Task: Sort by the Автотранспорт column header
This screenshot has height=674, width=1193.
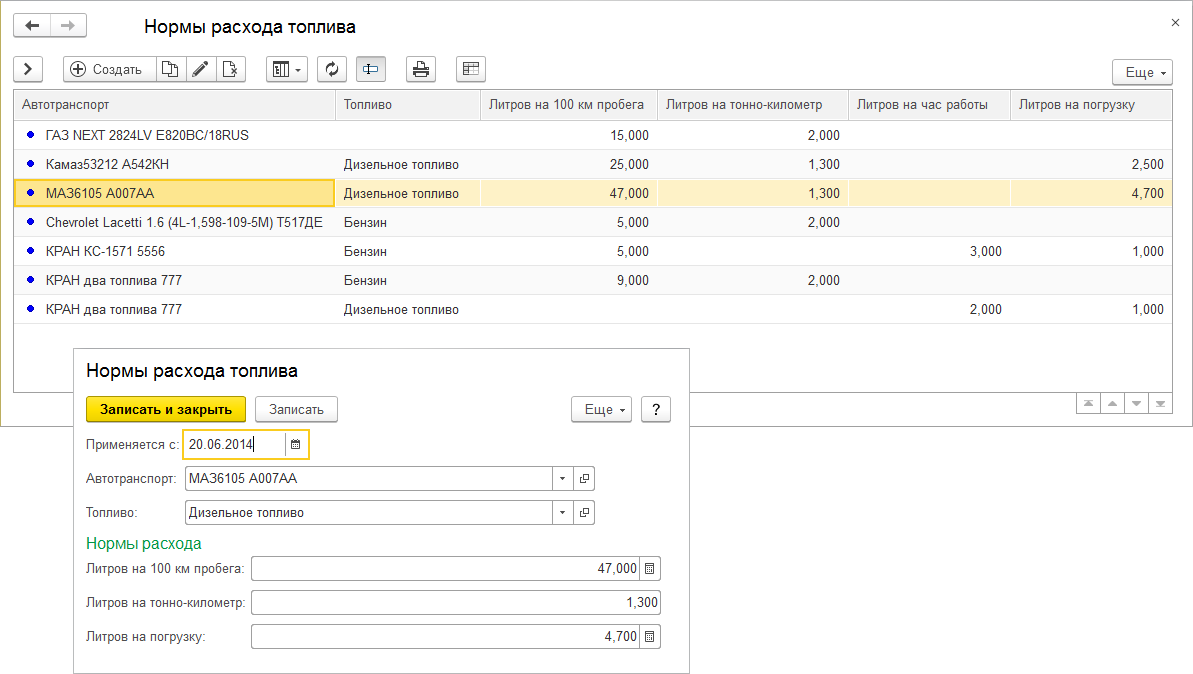Action: click(175, 105)
